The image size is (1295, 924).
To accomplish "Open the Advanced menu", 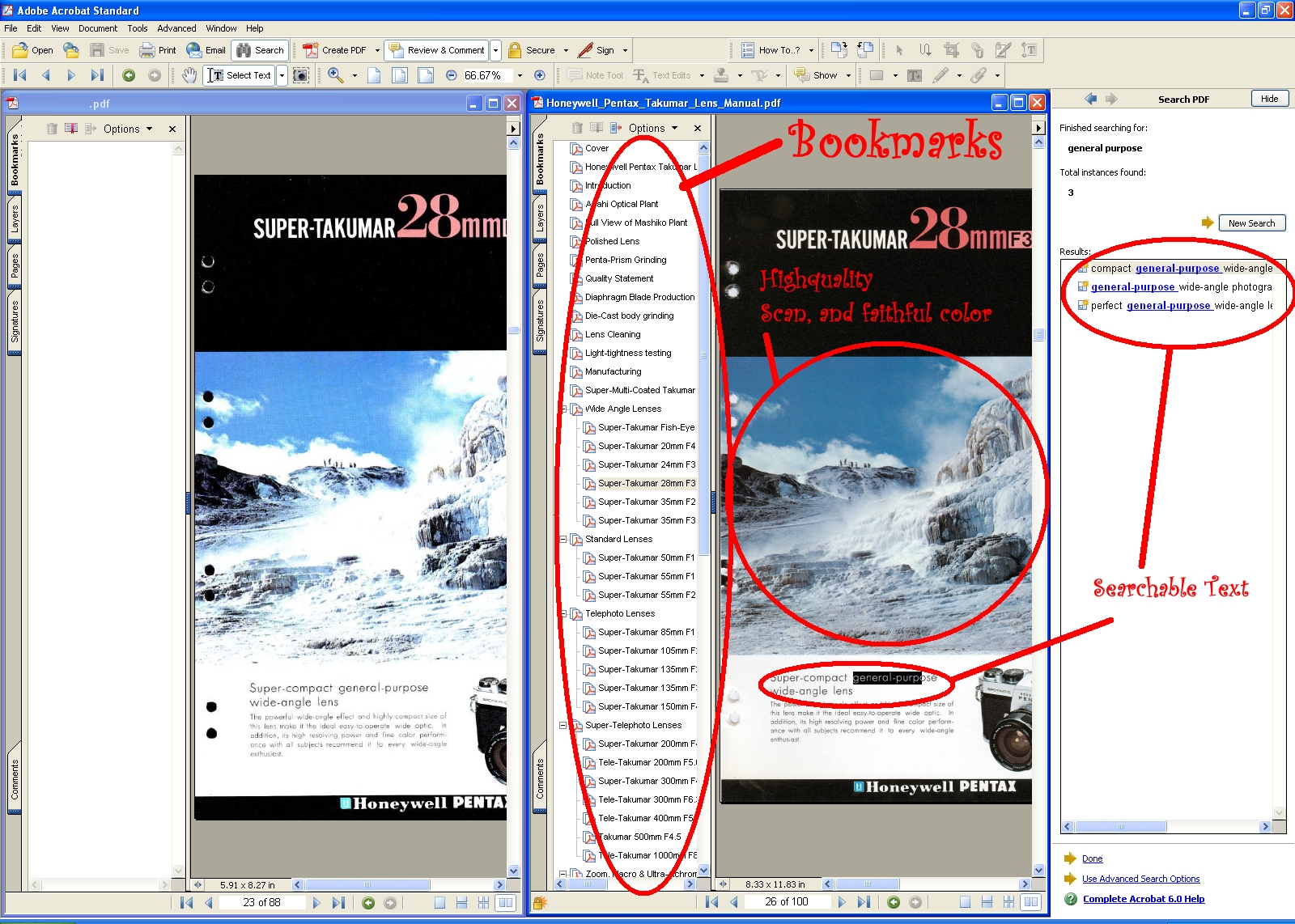I will (x=176, y=28).
